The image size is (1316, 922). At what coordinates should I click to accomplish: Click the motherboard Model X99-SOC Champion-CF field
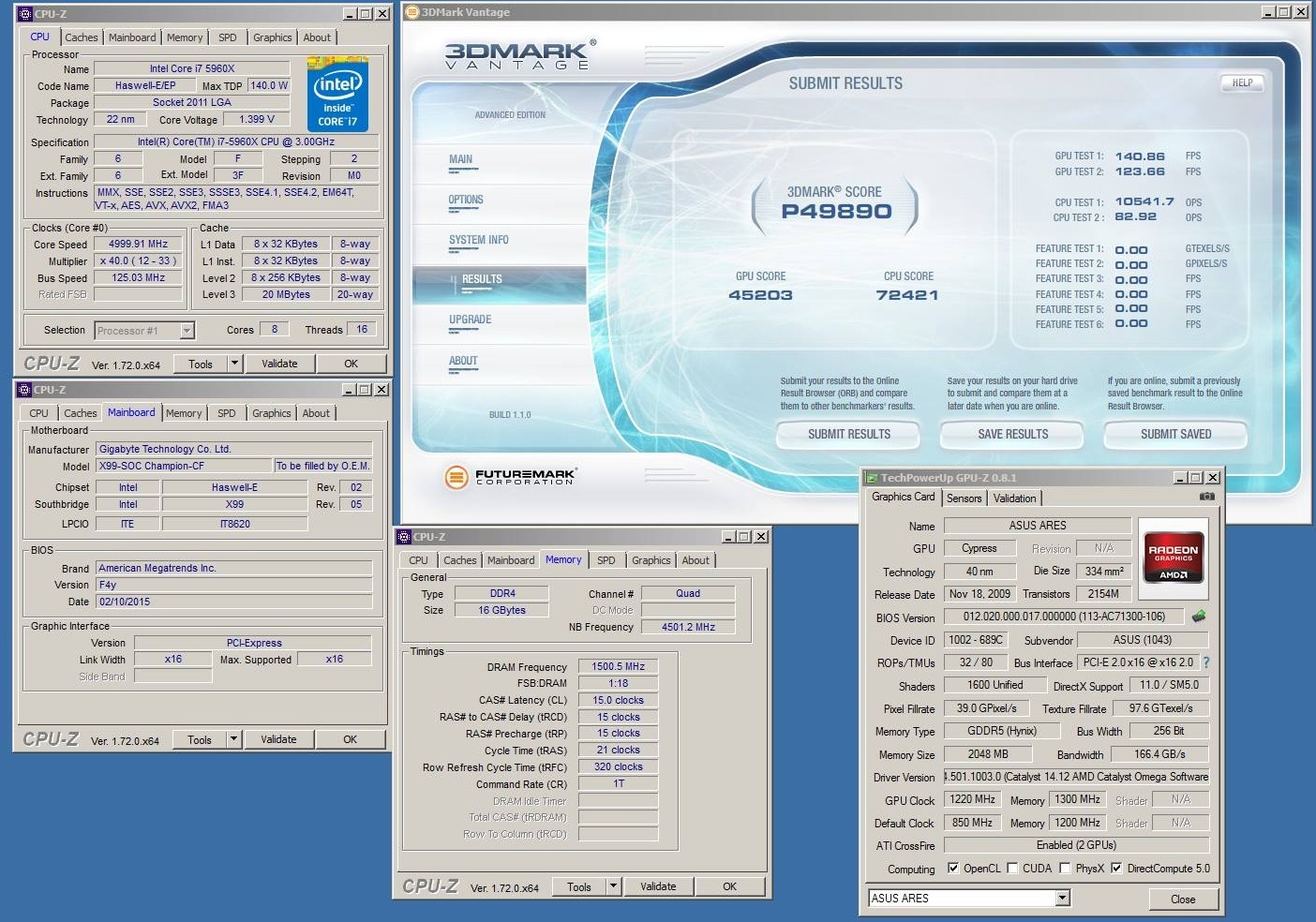[185, 466]
